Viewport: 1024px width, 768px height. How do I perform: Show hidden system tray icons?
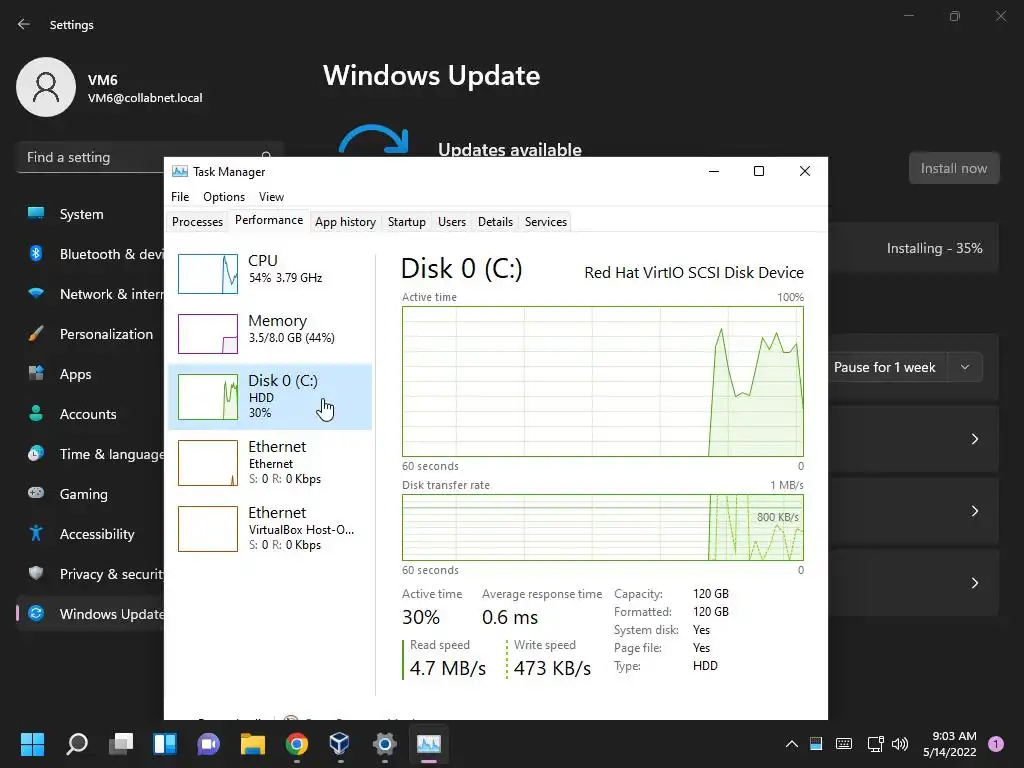(792, 744)
